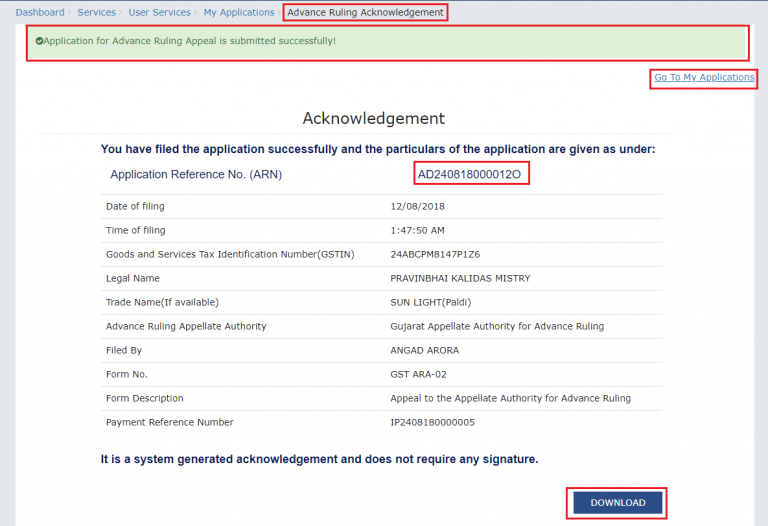Click the trade name SUN LIGHT(Paldi)
The image size is (768, 526).
coord(431,302)
